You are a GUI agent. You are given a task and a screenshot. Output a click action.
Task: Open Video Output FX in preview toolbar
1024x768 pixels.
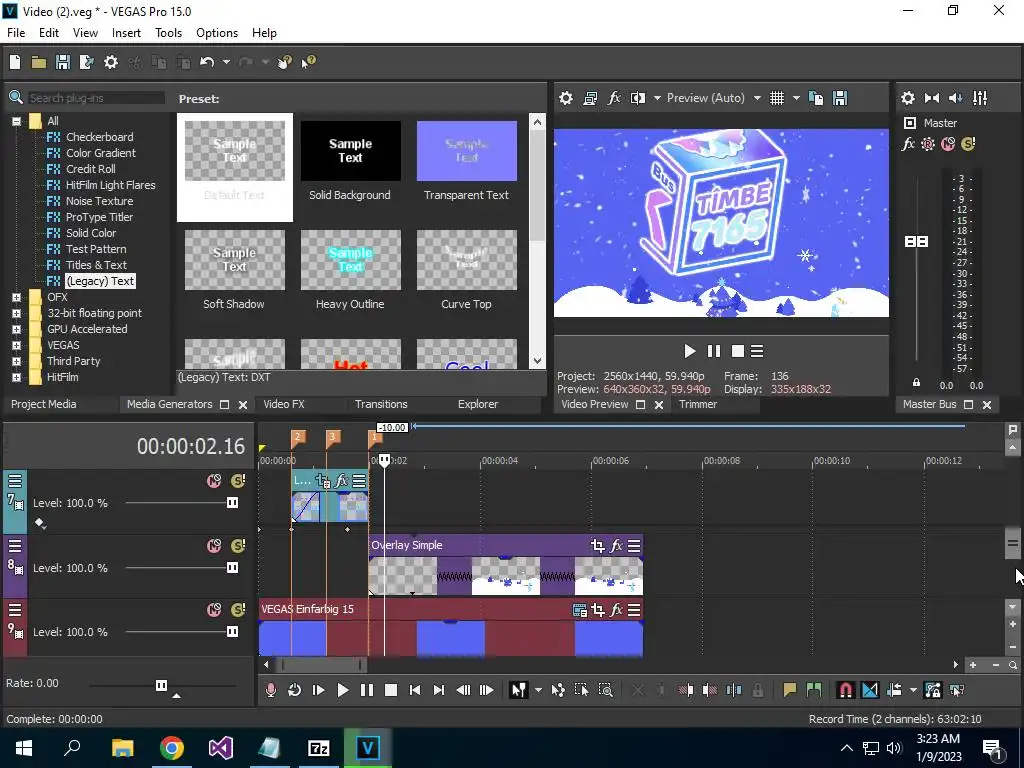point(614,98)
